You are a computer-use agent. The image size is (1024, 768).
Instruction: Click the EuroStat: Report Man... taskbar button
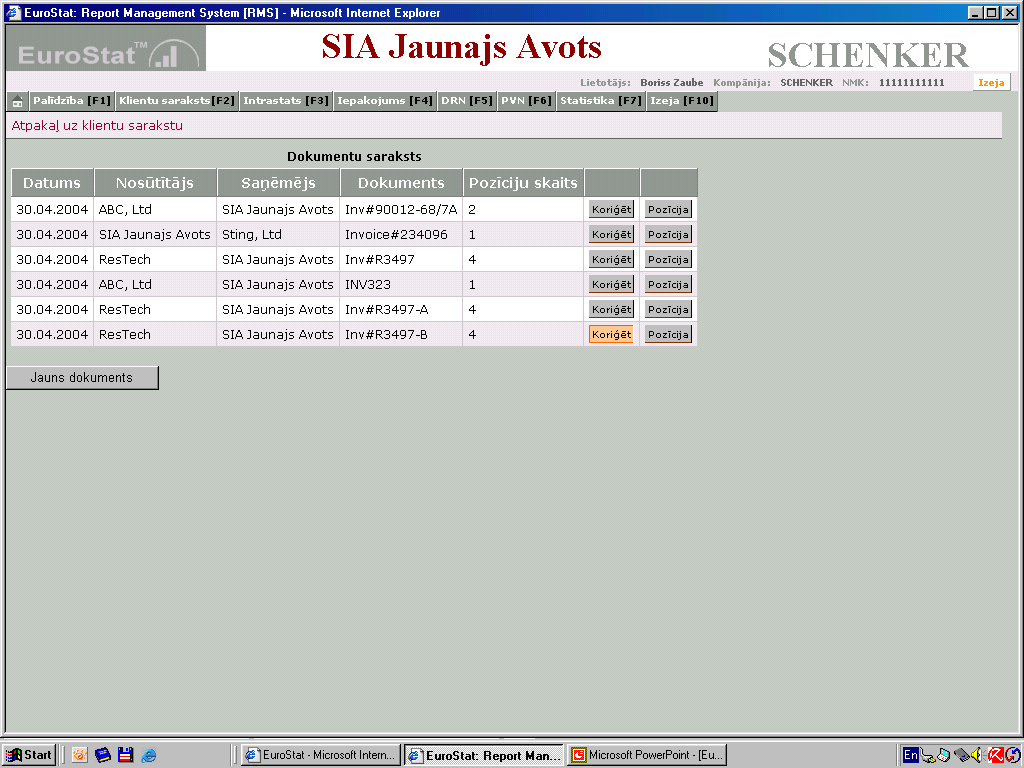(x=483, y=755)
